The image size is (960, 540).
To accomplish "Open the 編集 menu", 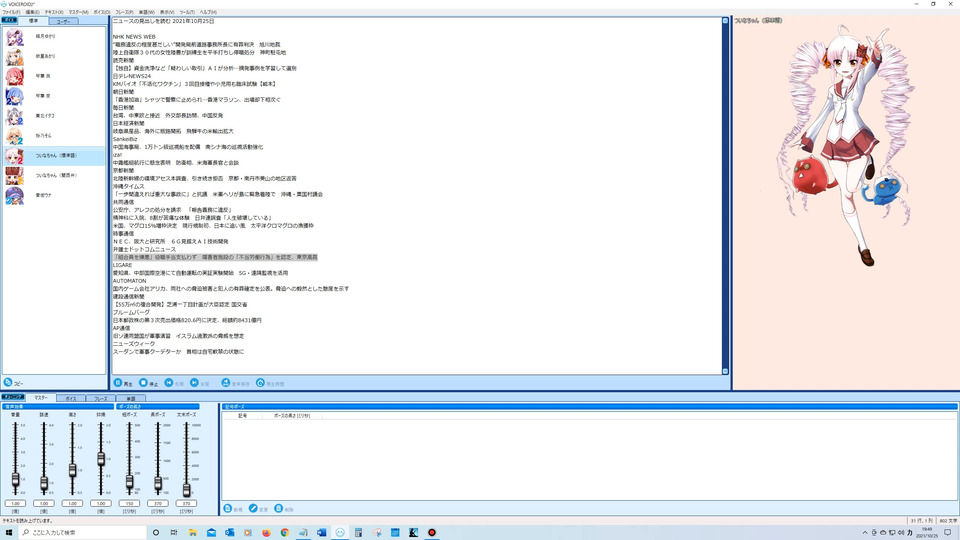I will point(32,12).
